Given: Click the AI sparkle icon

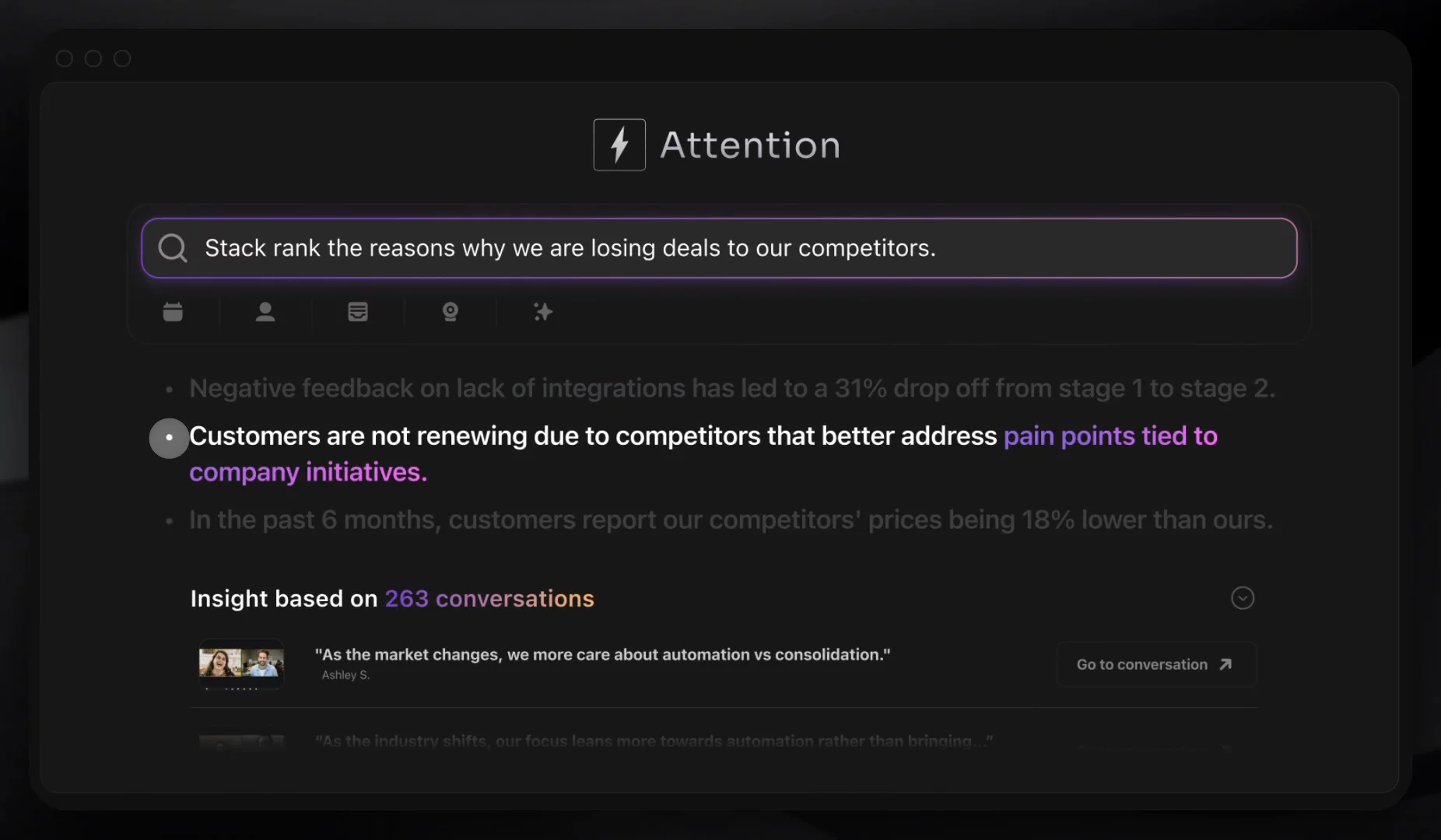Looking at the screenshot, I should click(543, 312).
